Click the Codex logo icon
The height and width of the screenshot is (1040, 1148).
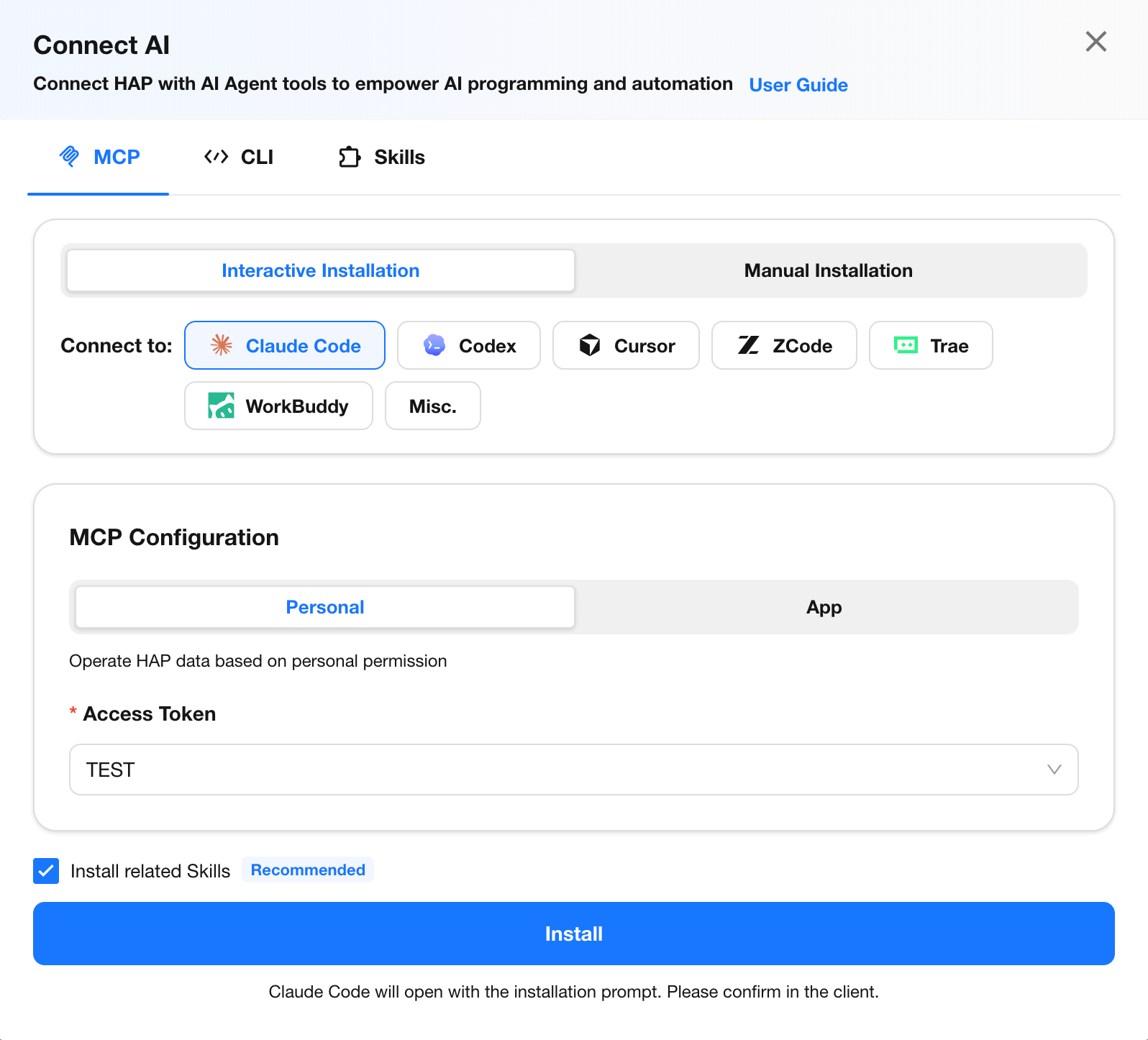tap(434, 345)
